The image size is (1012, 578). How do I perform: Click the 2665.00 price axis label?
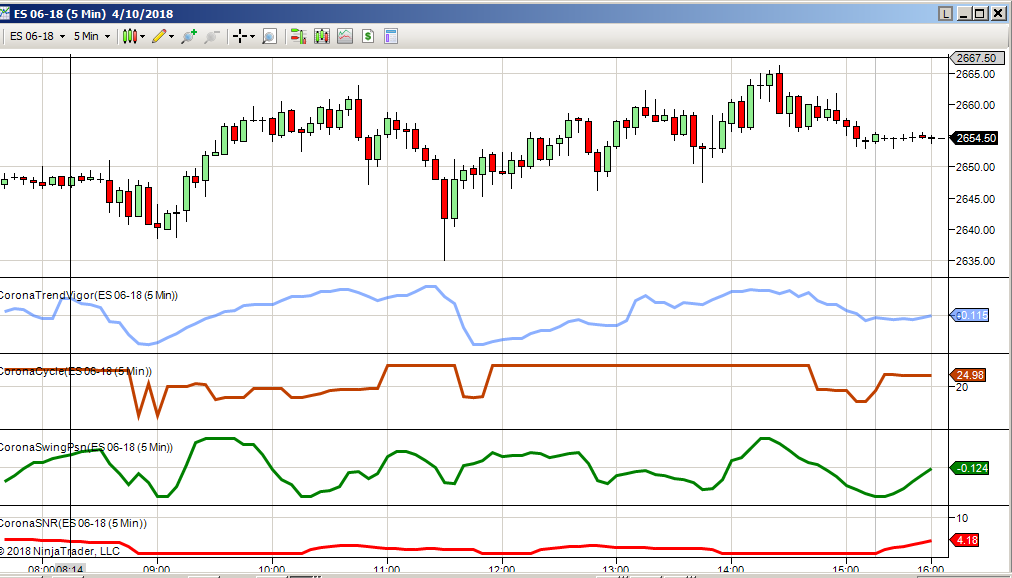pyautogui.click(x=975, y=74)
